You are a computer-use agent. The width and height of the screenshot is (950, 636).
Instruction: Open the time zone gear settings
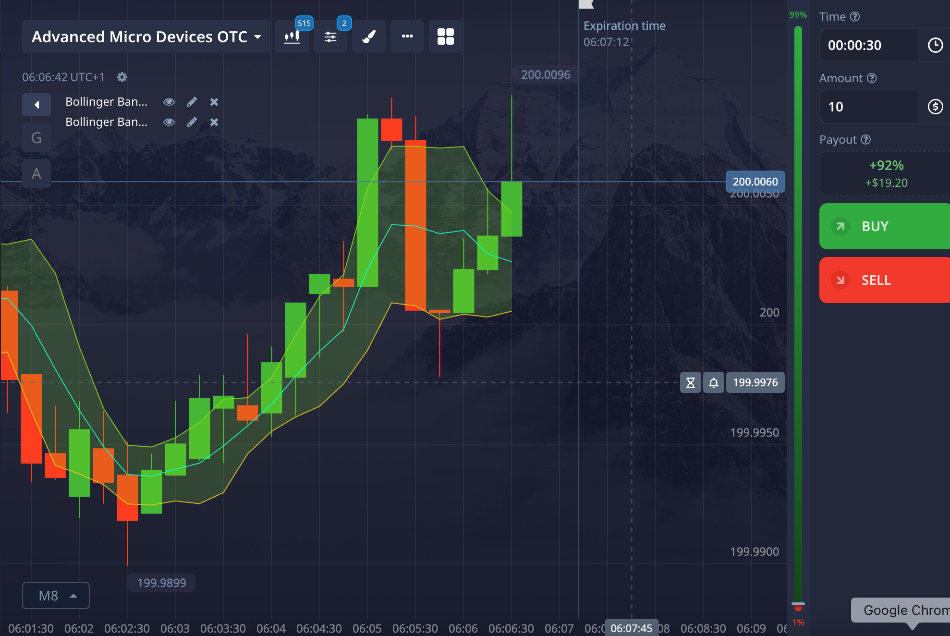click(122, 77)
